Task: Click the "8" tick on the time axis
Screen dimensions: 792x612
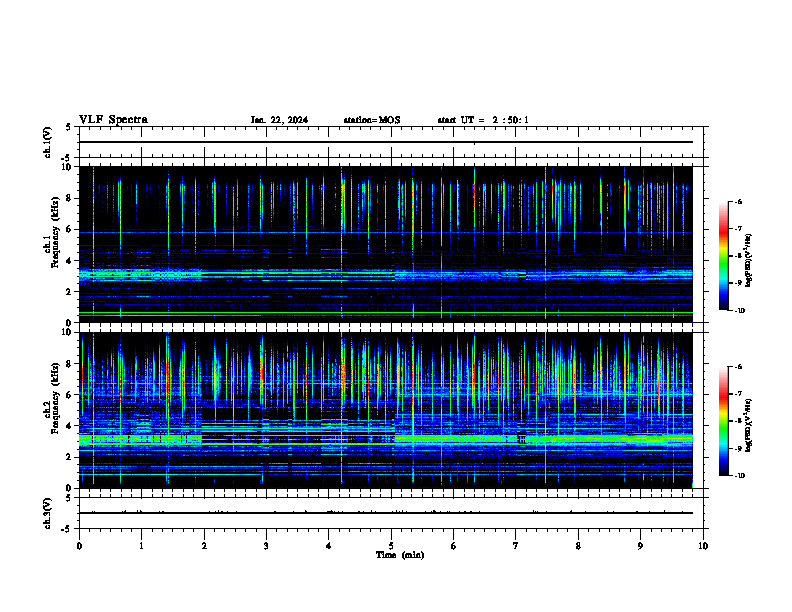Action: pyautogui.click(x=578, y=546)
